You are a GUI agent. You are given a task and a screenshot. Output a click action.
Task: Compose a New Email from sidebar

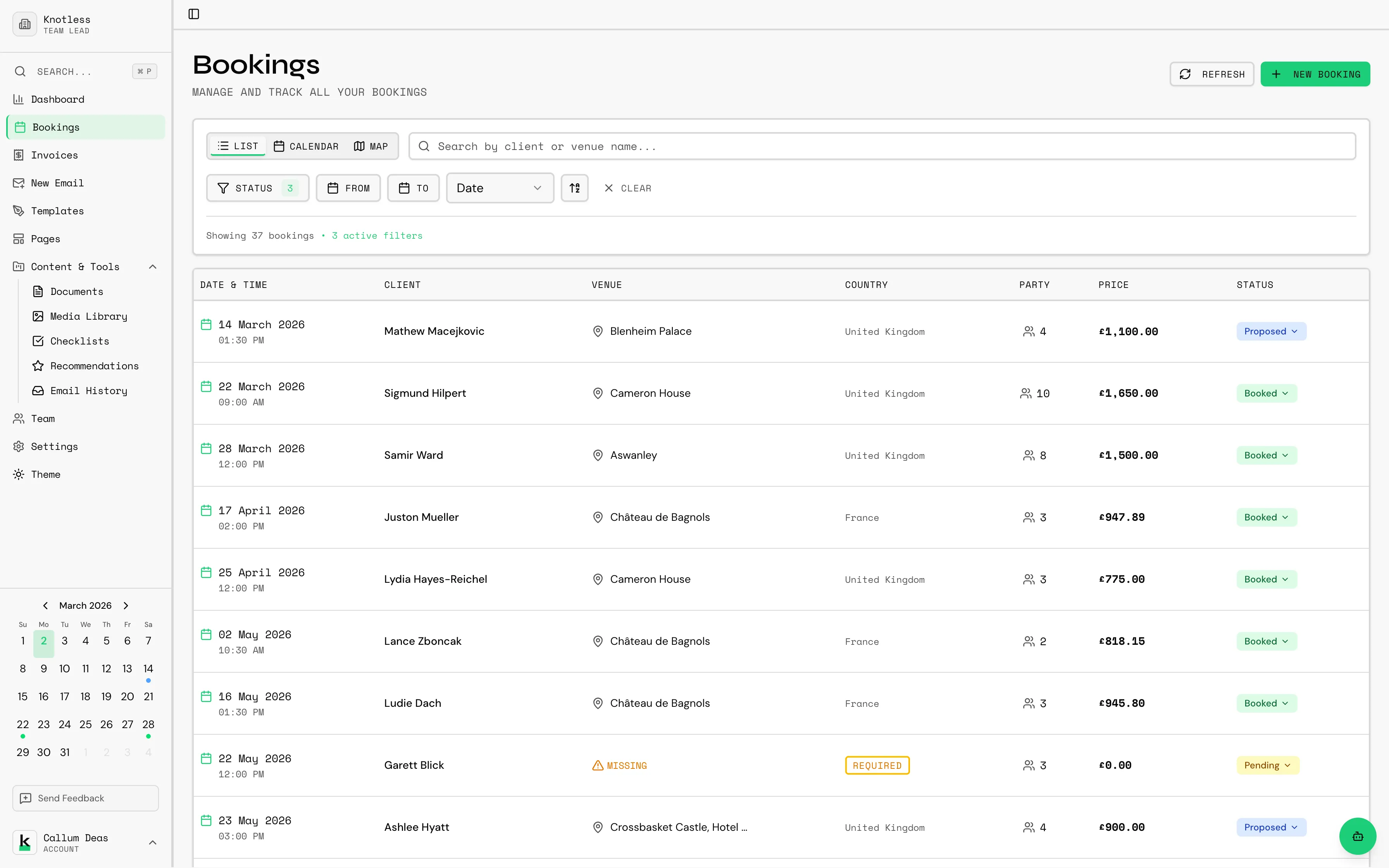[57, 183]
